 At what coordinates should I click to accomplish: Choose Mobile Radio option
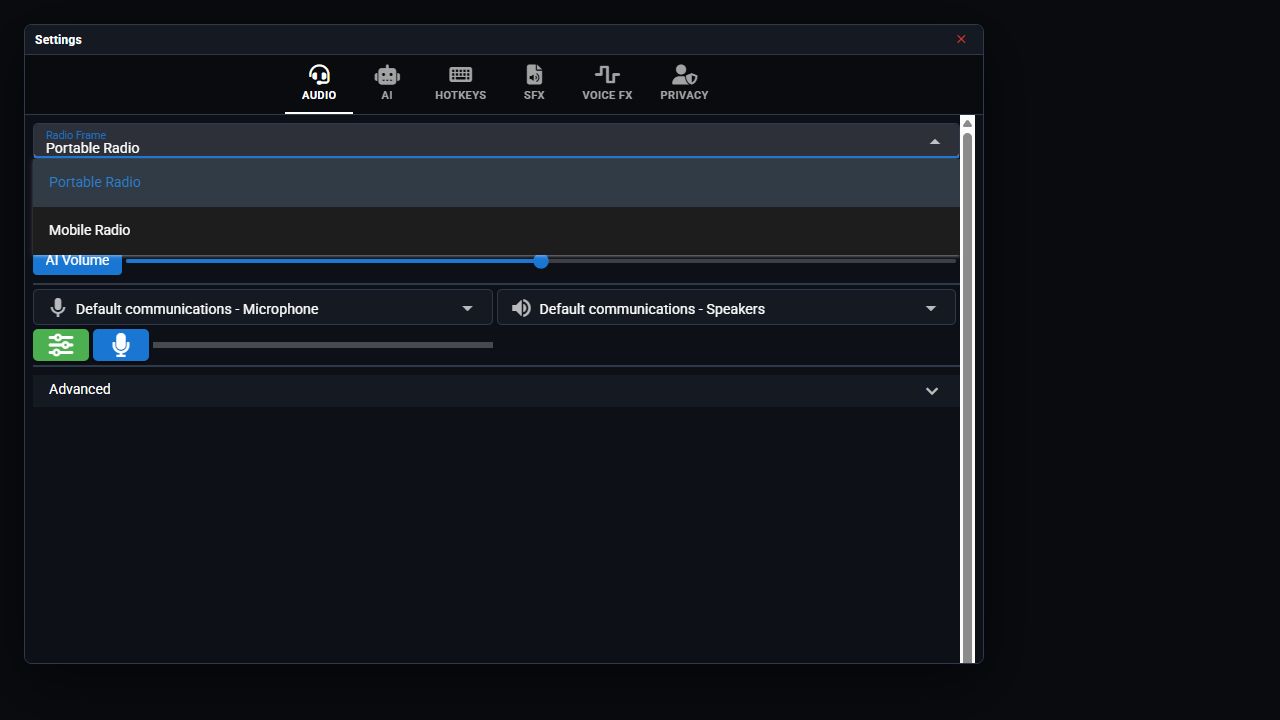click(496, 230)
